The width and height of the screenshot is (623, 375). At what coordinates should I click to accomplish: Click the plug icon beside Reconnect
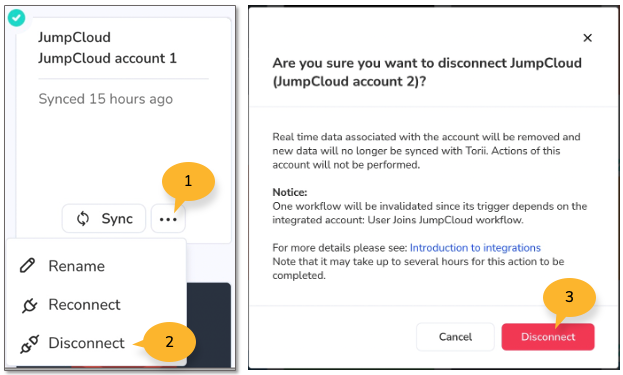pos(29,305)
